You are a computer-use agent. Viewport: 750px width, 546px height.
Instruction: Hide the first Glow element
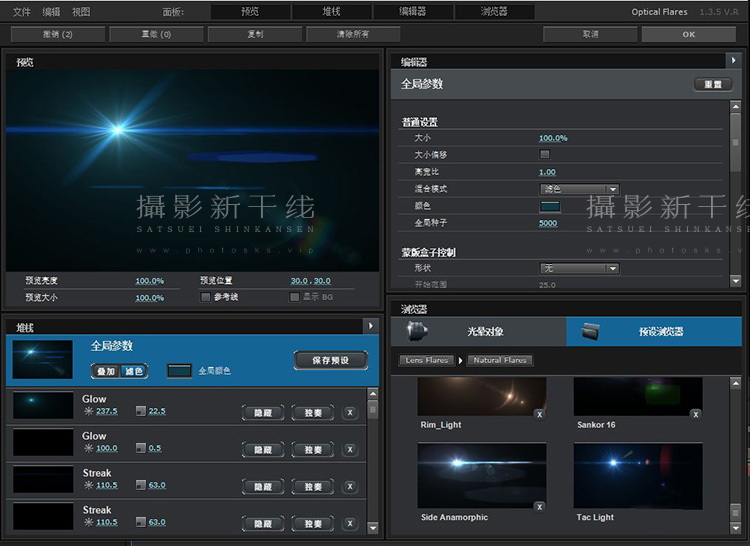click(x=263, y=413)
